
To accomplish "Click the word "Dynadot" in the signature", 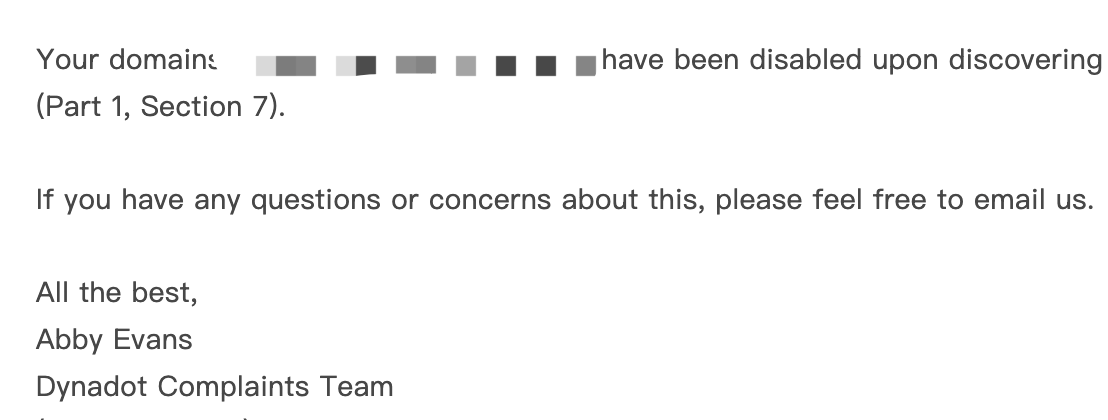I will 93,386.
